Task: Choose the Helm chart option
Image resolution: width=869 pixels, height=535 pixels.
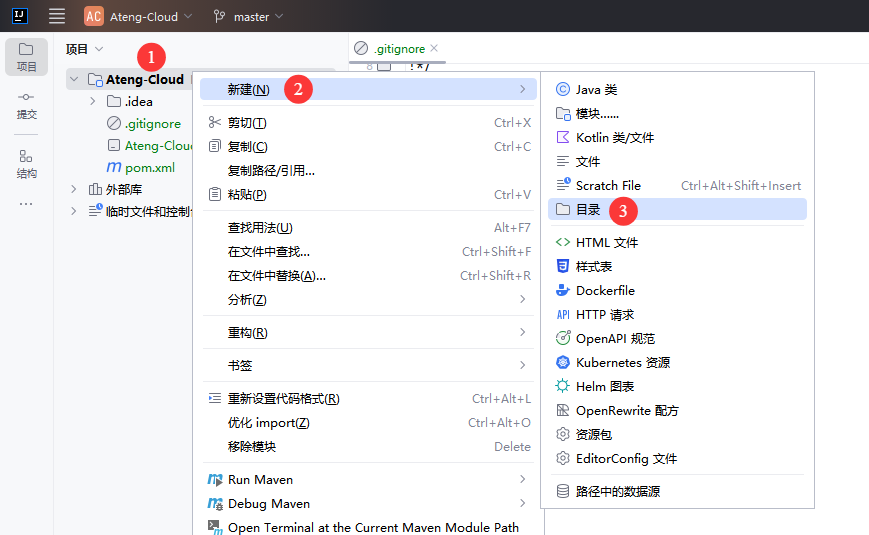Action: pos(604,386)
